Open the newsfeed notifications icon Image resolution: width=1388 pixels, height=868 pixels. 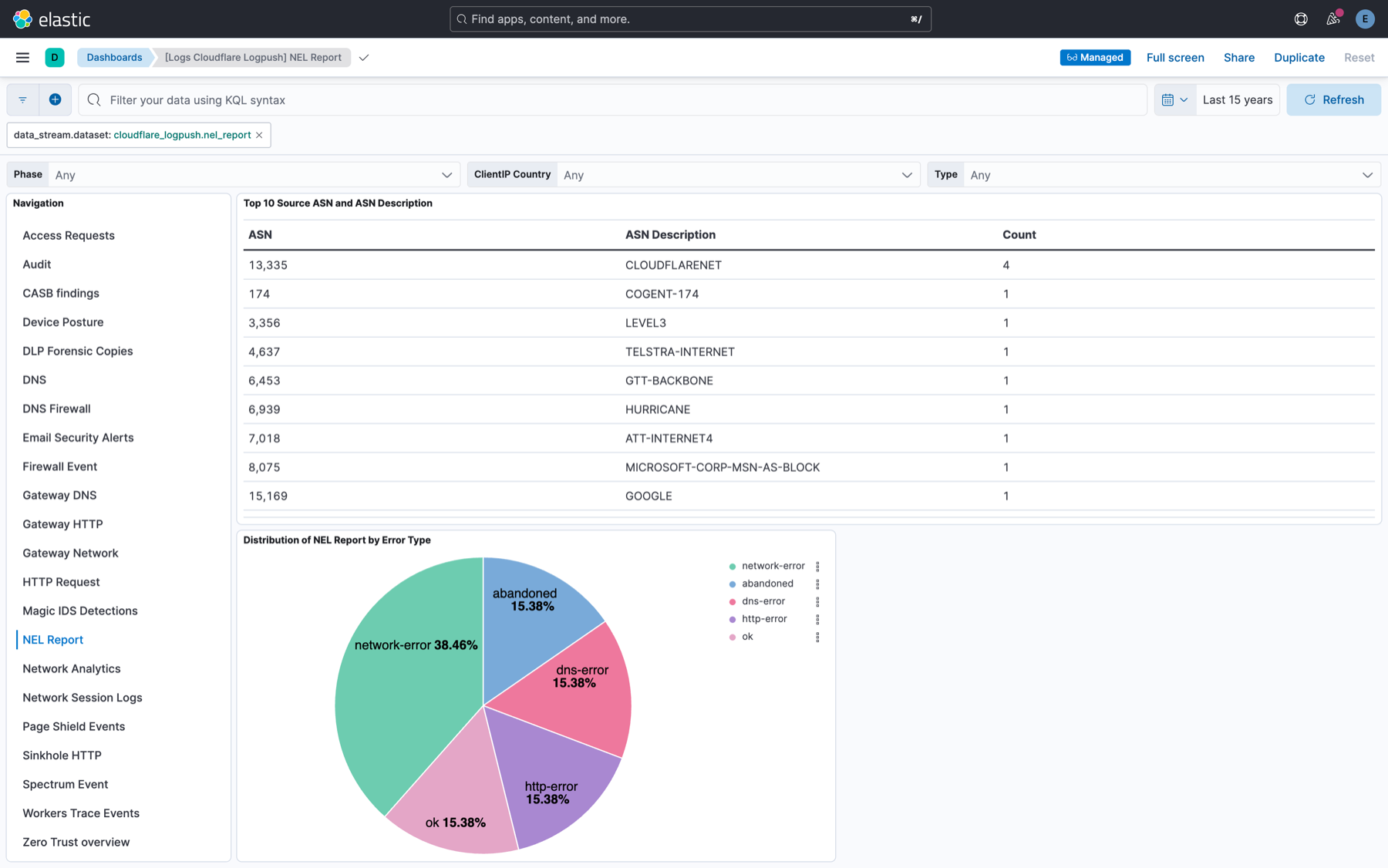(x=1333, y=19)
